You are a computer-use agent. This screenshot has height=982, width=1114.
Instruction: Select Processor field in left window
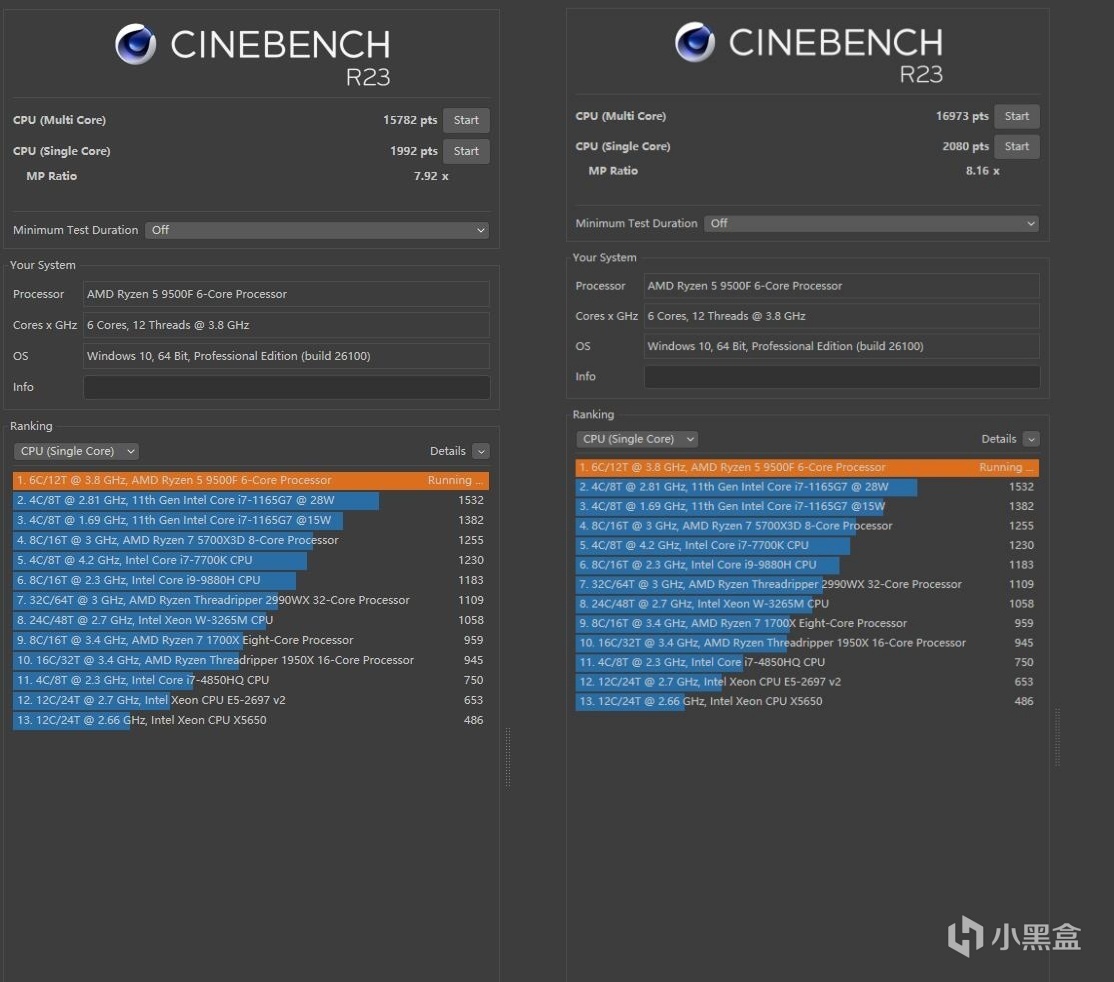click(x=286, y=294)
